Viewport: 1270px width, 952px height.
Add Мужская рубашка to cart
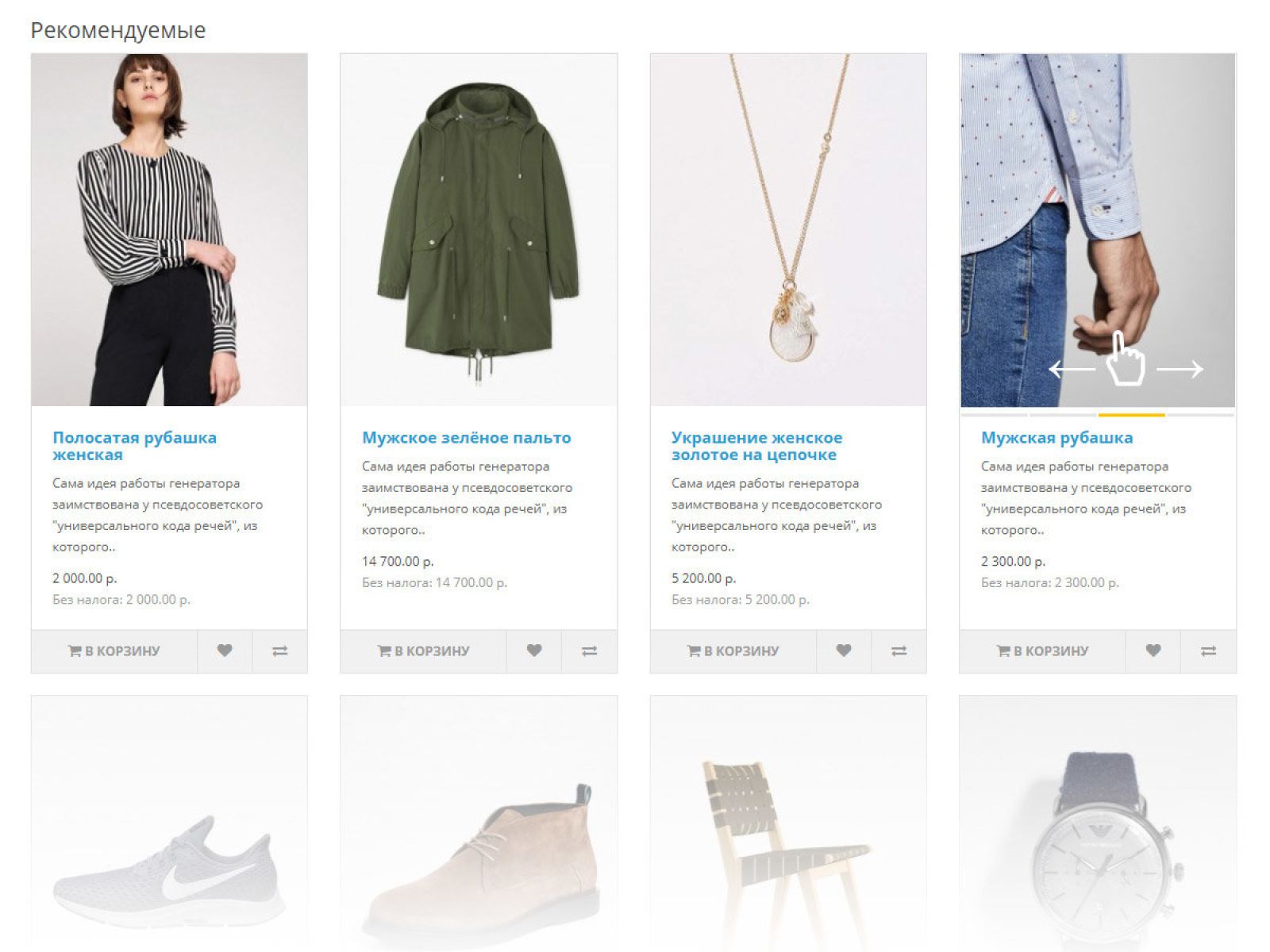point(1043,651)
